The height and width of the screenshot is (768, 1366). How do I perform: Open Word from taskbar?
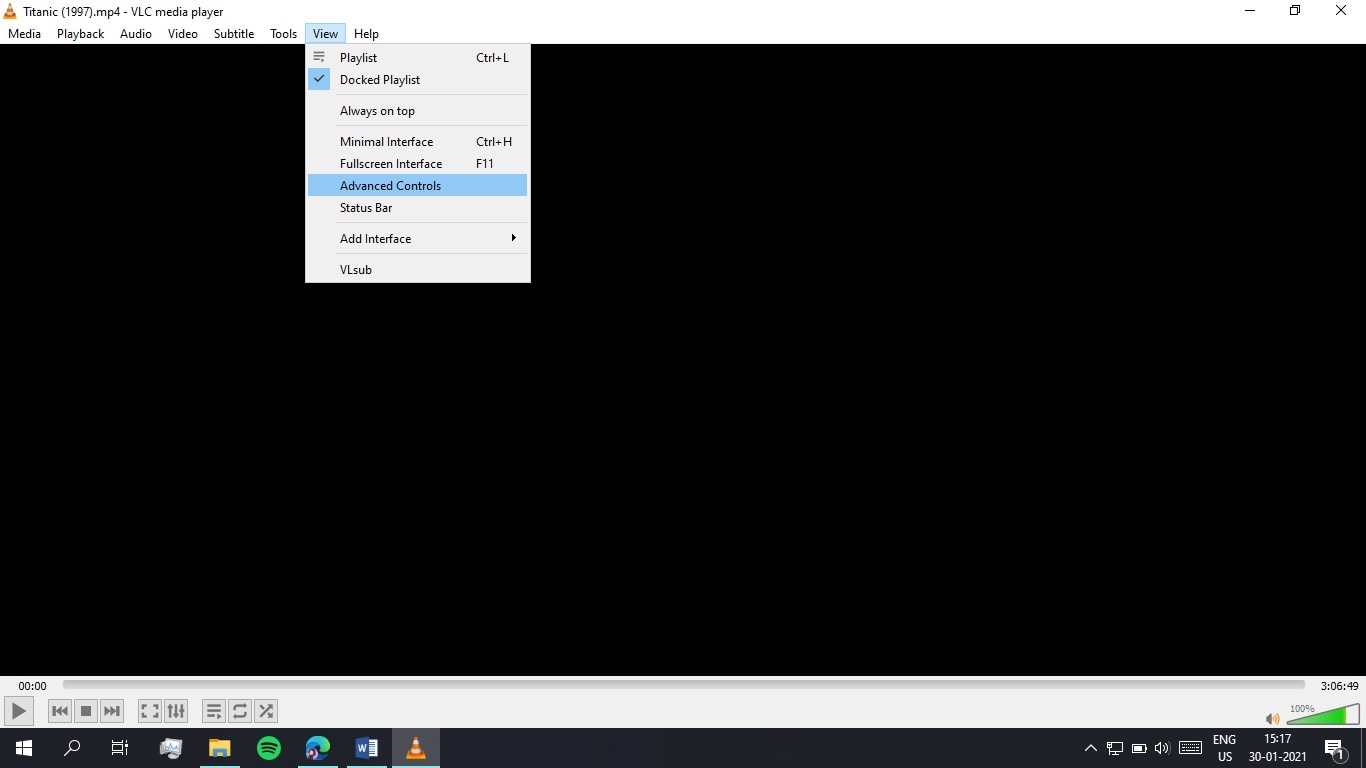pyautogui.click(x=367, y=748)
